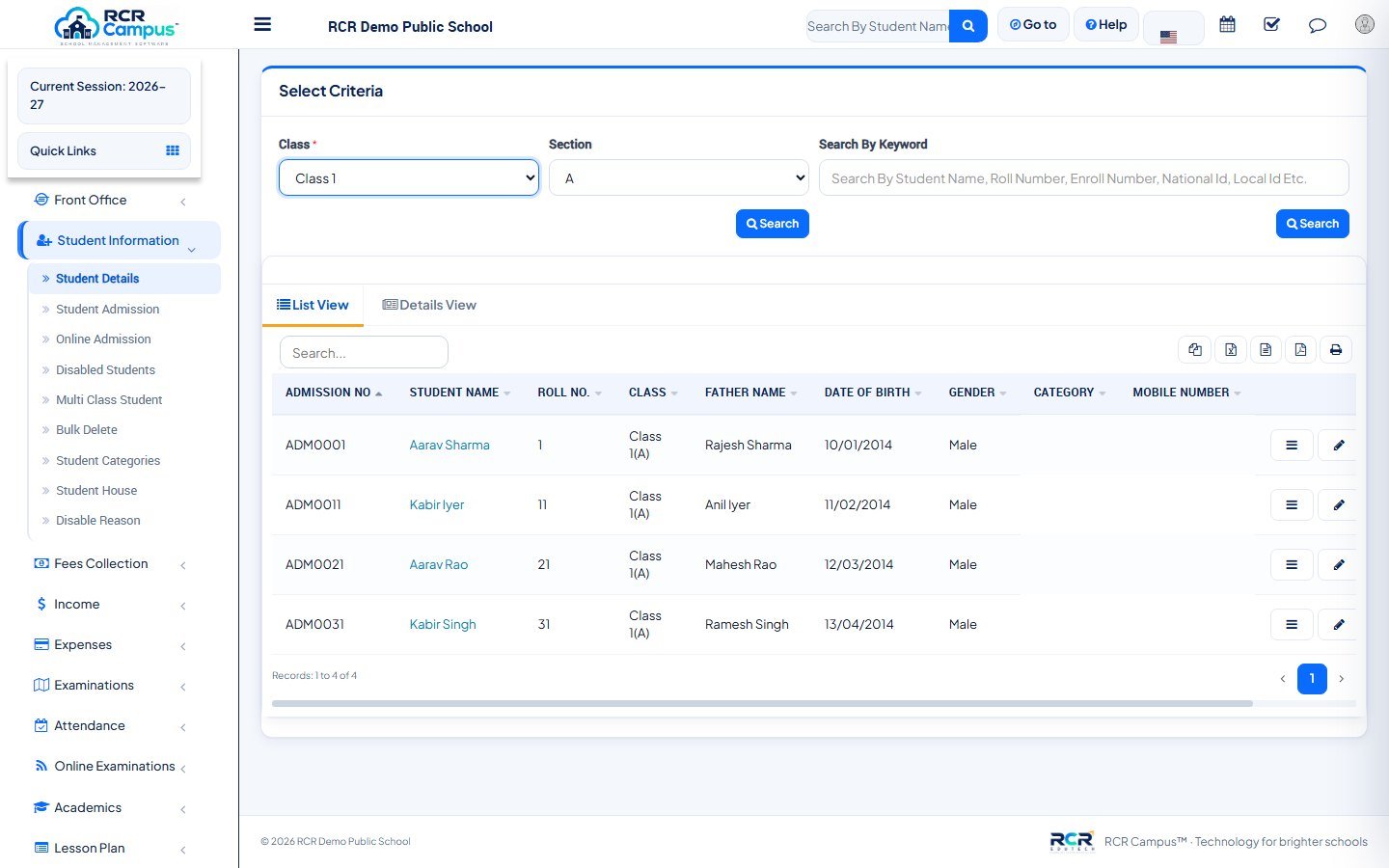Select the List View tab

click(x=313, y=306)
